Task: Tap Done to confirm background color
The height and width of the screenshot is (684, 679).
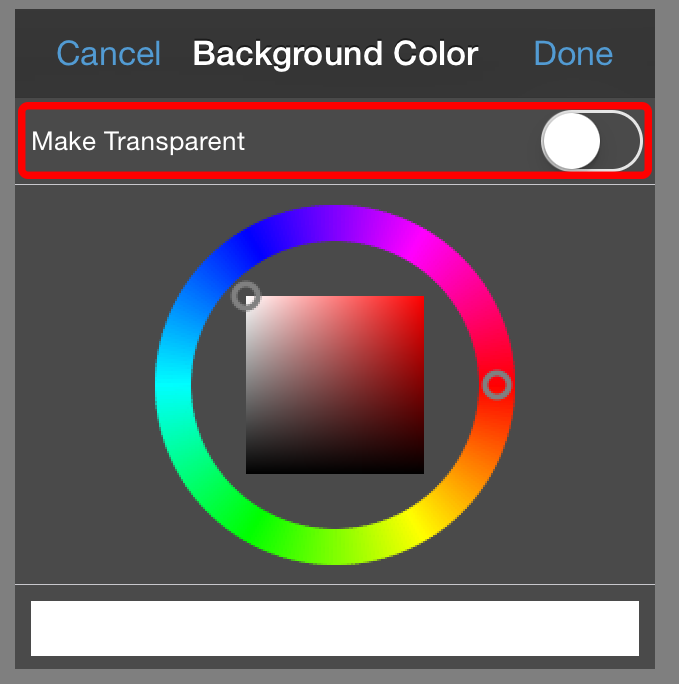Action: [573, 54]
